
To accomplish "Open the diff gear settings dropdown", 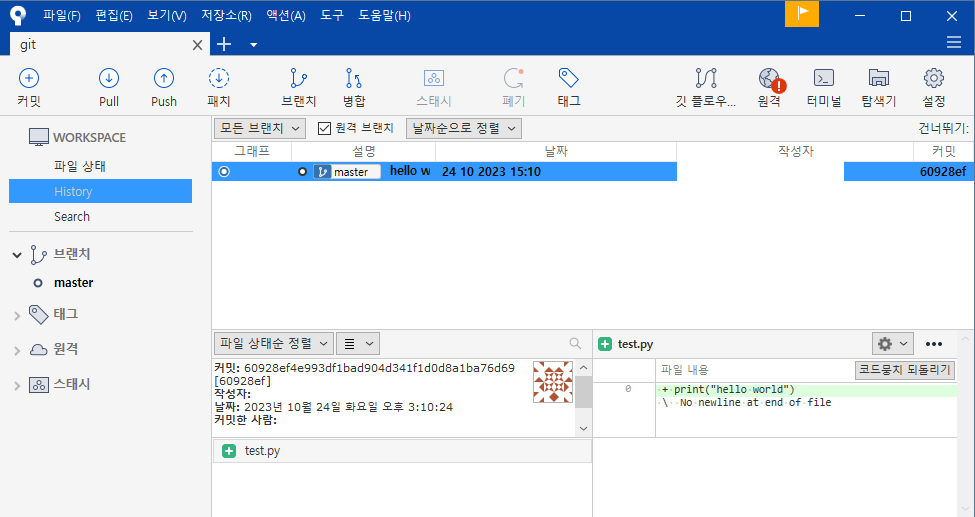I will pos(893,343).
